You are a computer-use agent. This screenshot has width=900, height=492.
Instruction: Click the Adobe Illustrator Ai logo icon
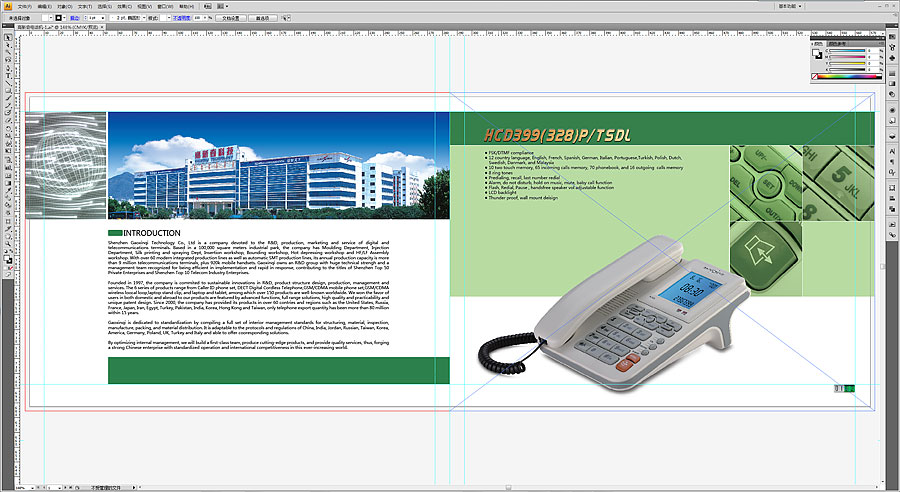pyautogui.click(x=6, y=5)
